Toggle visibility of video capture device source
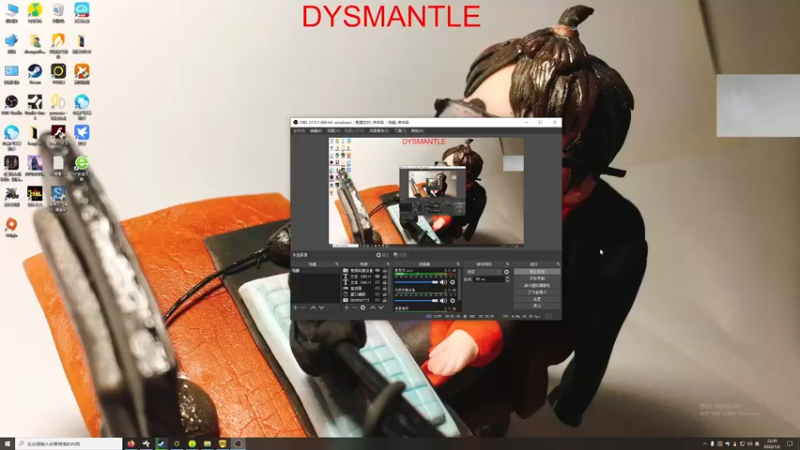Viewport: 800px width, 450px height. 378,270
